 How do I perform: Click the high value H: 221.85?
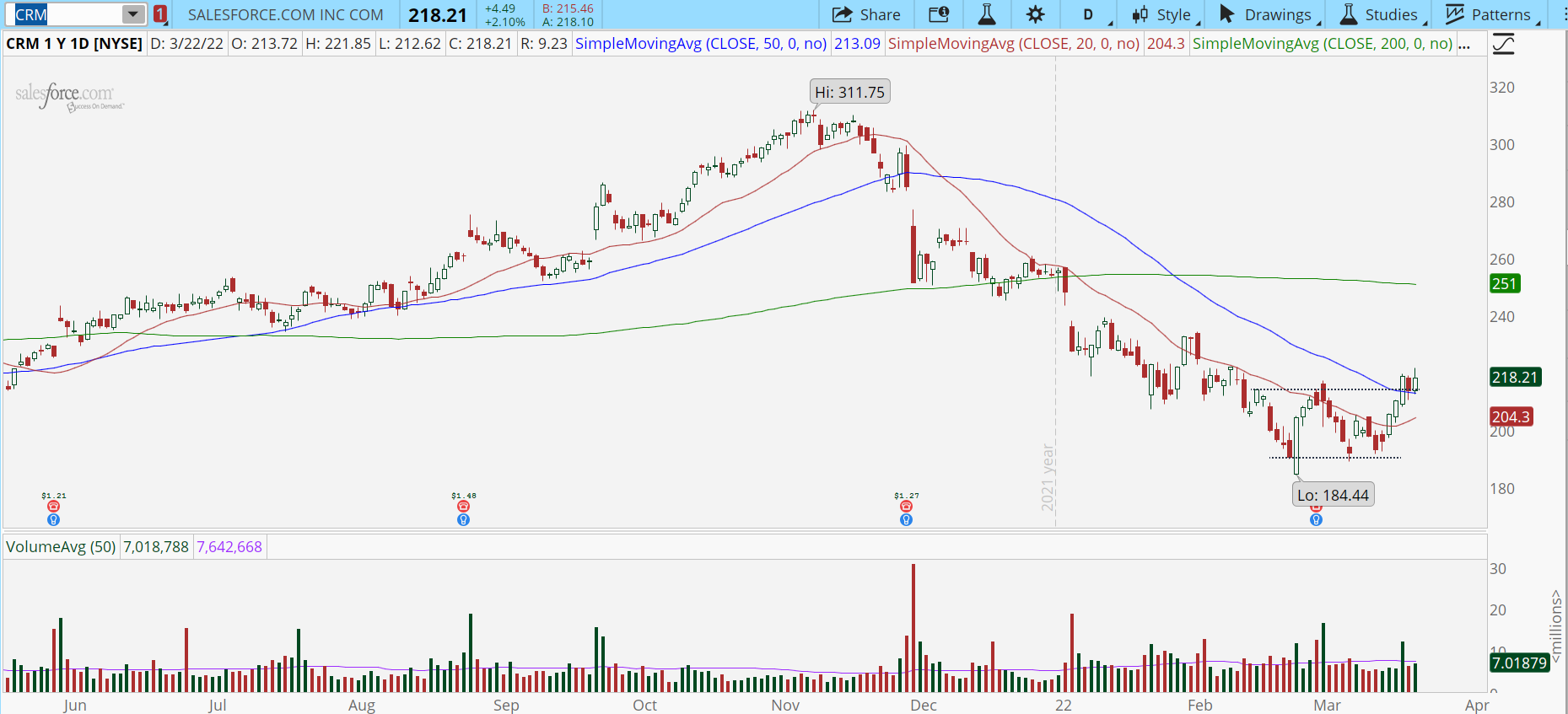click(338, 44)
